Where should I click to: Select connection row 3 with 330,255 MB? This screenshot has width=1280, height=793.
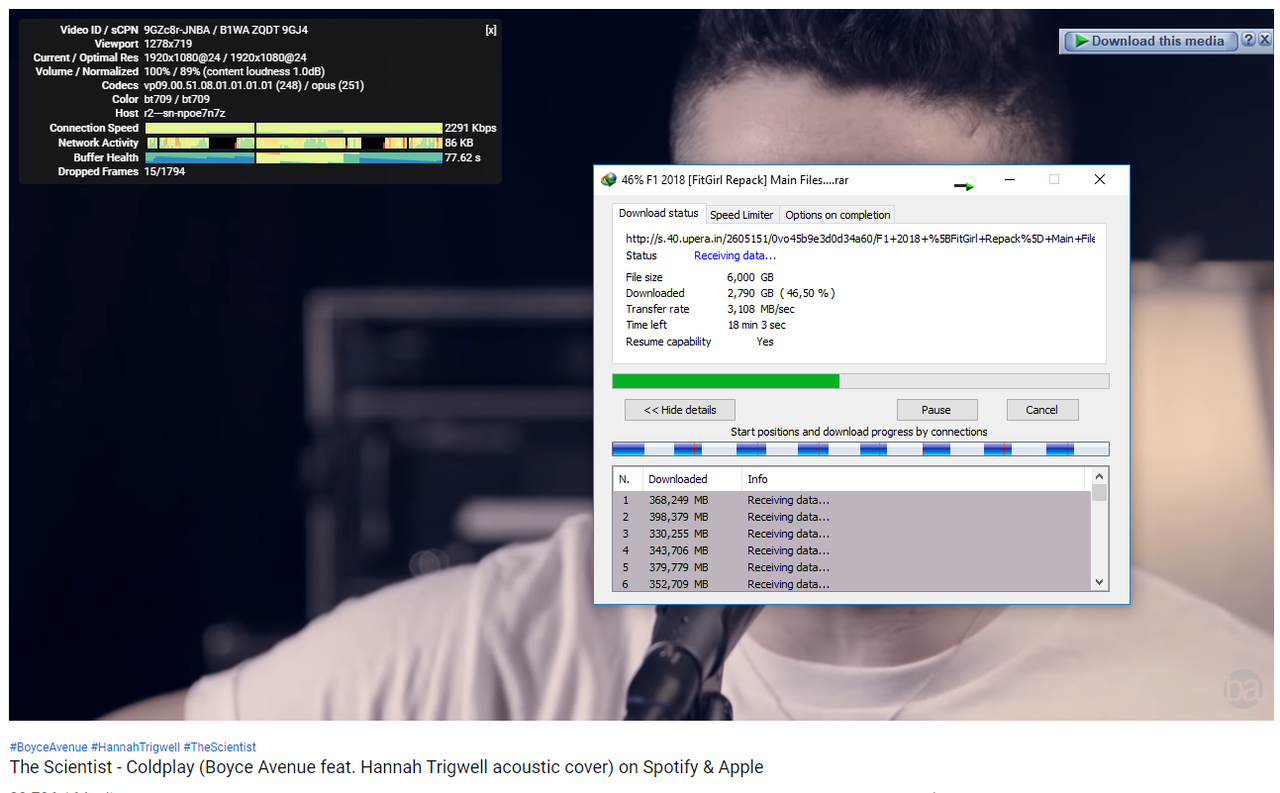click(x=851, y=534)
